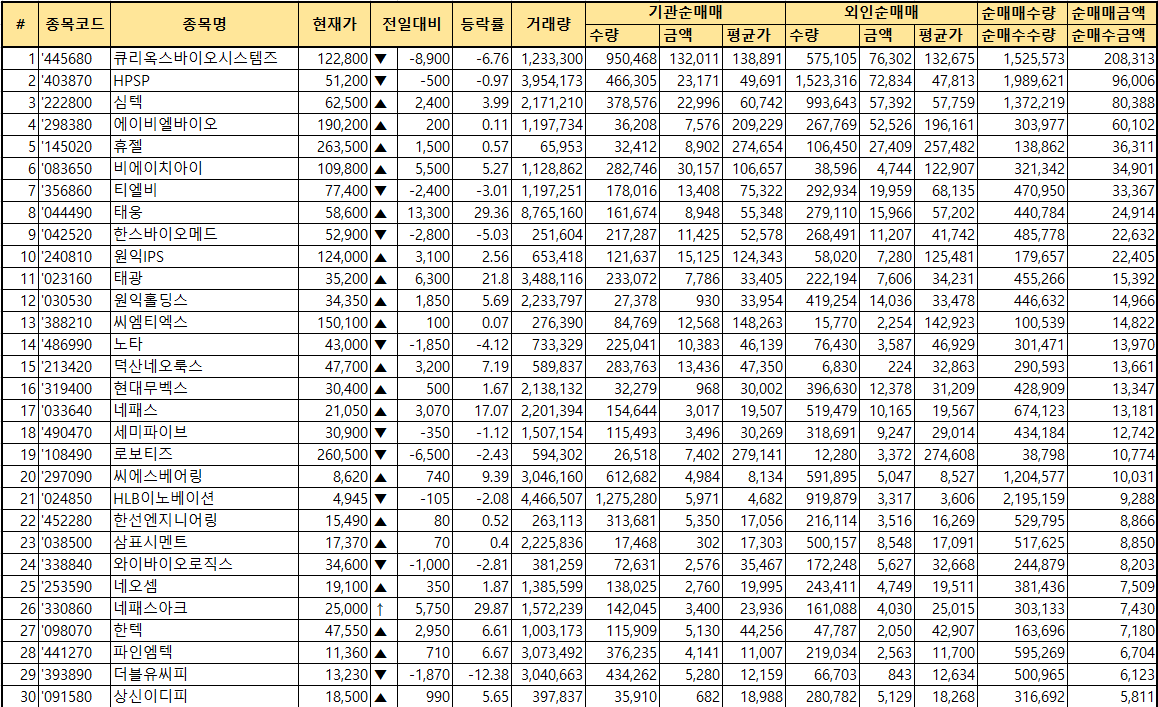Select stock code '091580

(x=66, y=697)
